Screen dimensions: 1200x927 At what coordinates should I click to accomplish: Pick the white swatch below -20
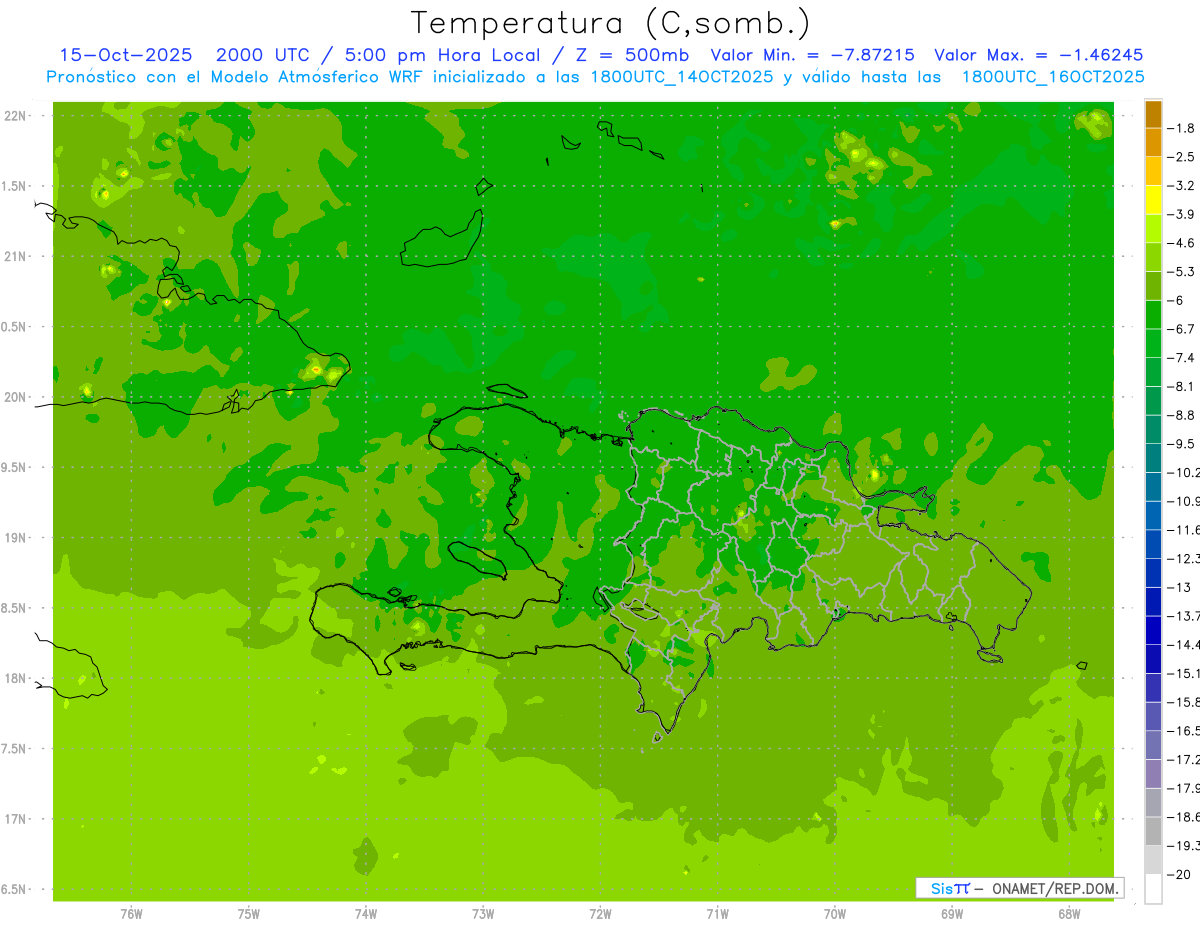[1153, 889]
